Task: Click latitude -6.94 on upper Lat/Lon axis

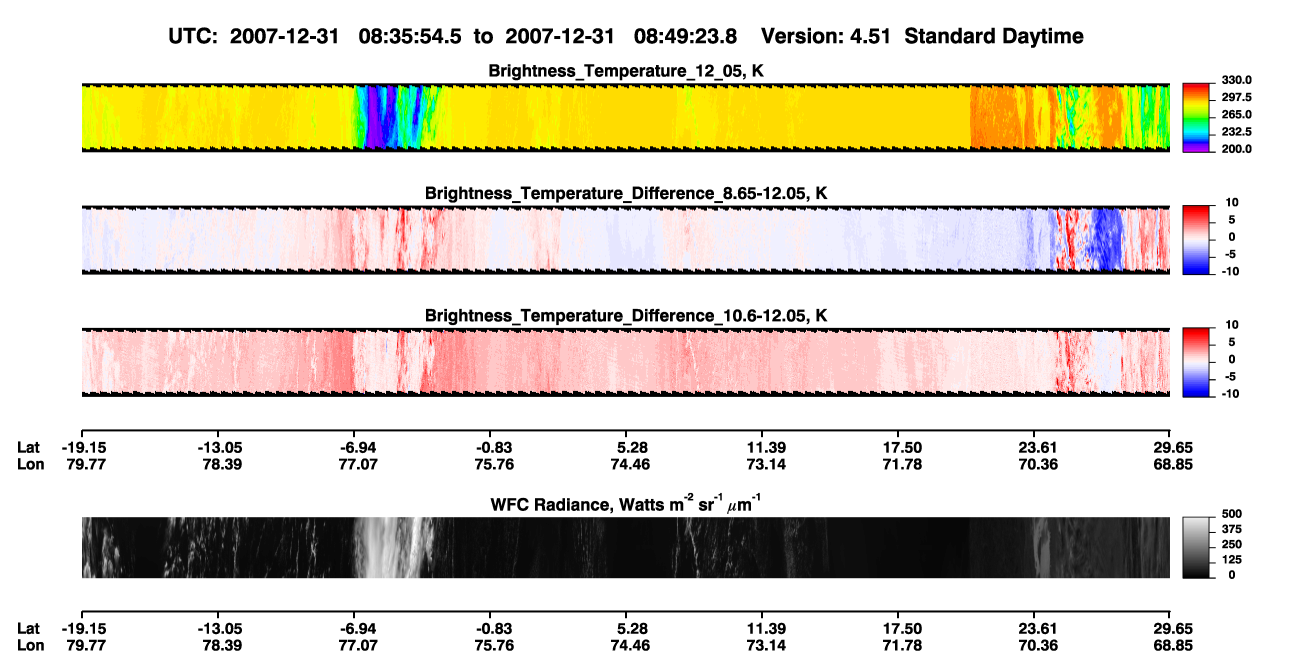Action: [355, 448]
